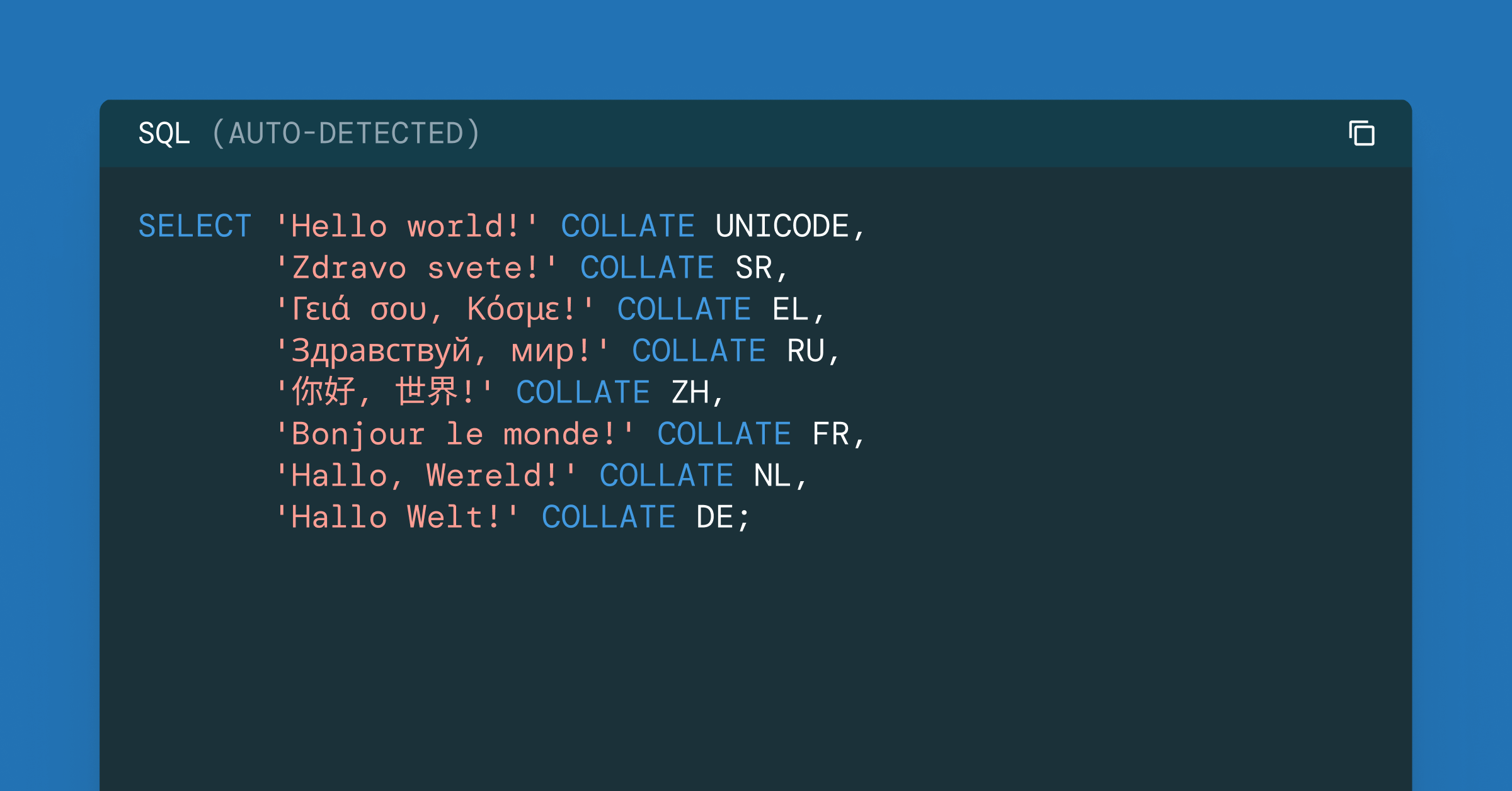Click the 'Zdravo svete!' string
Screen dimensions: 1512x791
click(416, 268)
